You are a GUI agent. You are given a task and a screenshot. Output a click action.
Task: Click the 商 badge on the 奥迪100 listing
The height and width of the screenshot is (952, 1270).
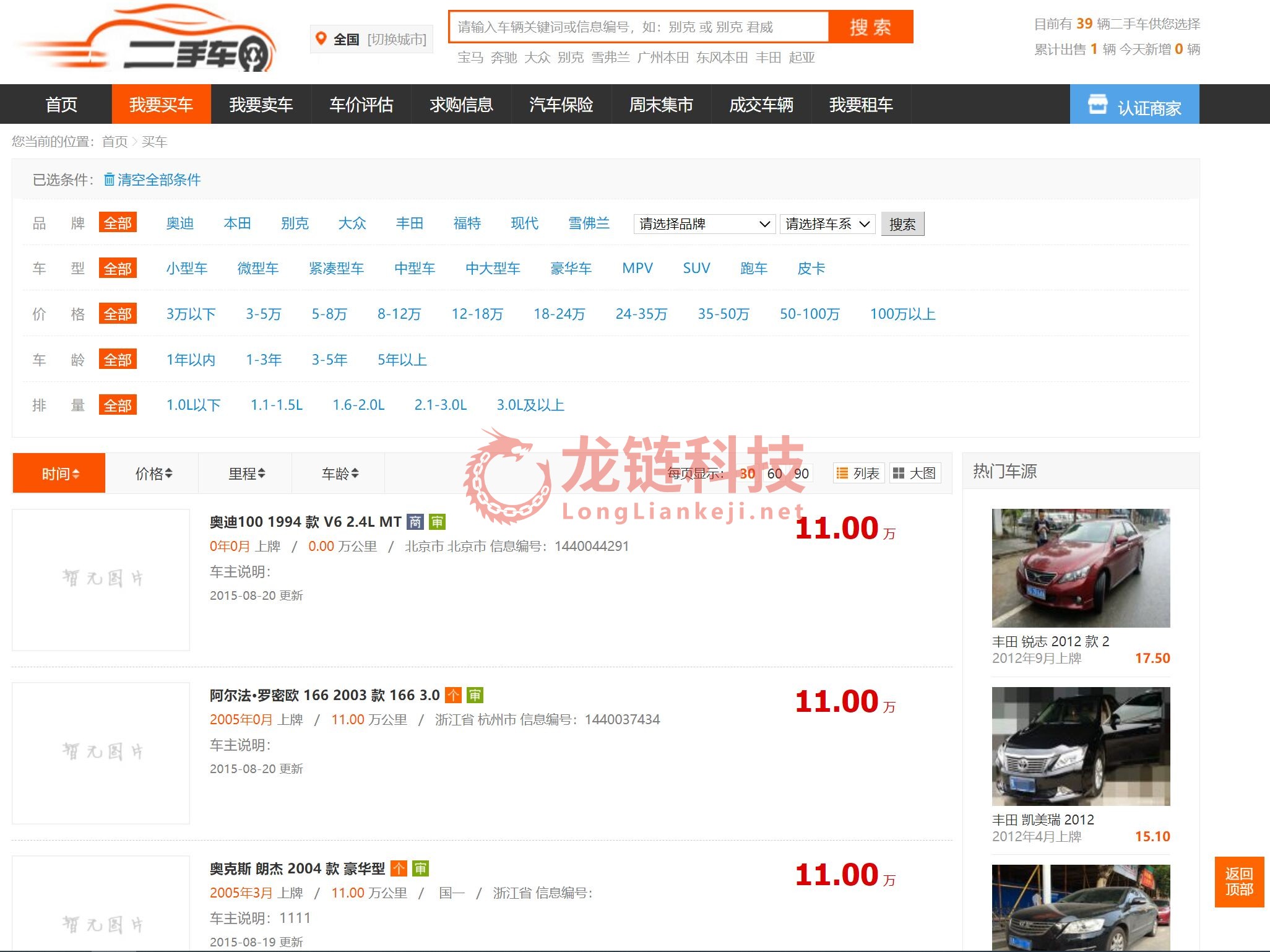point(415,522)
